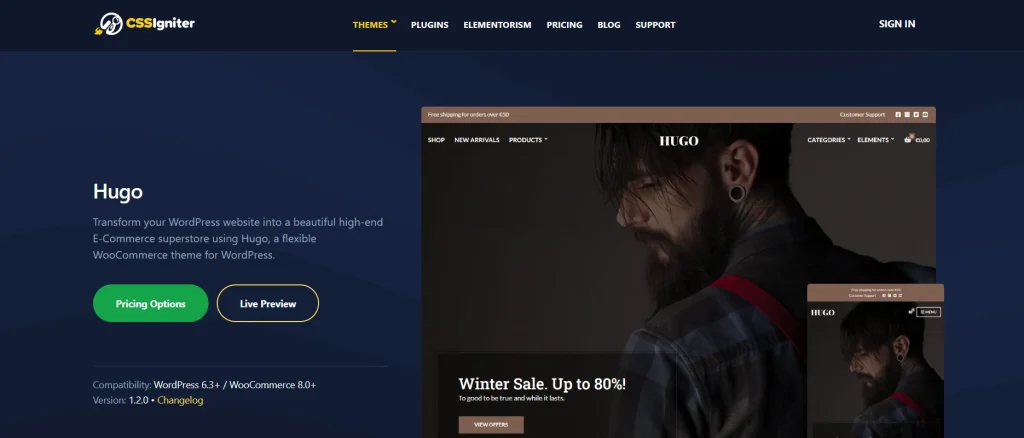Click the HUGO logo in mobile preview
This screenshot has width=1024, height=438.
pos(823,313)
